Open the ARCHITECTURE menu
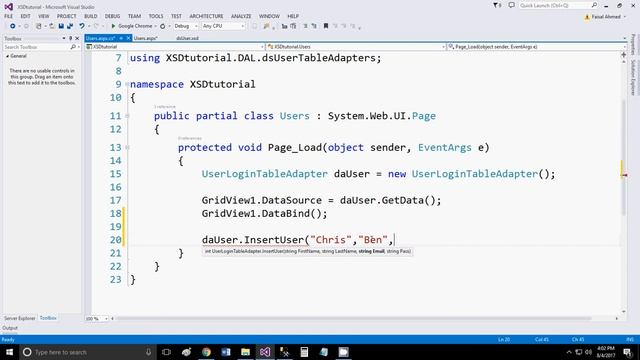Screen dimensions: 640x360 point(206,16)
